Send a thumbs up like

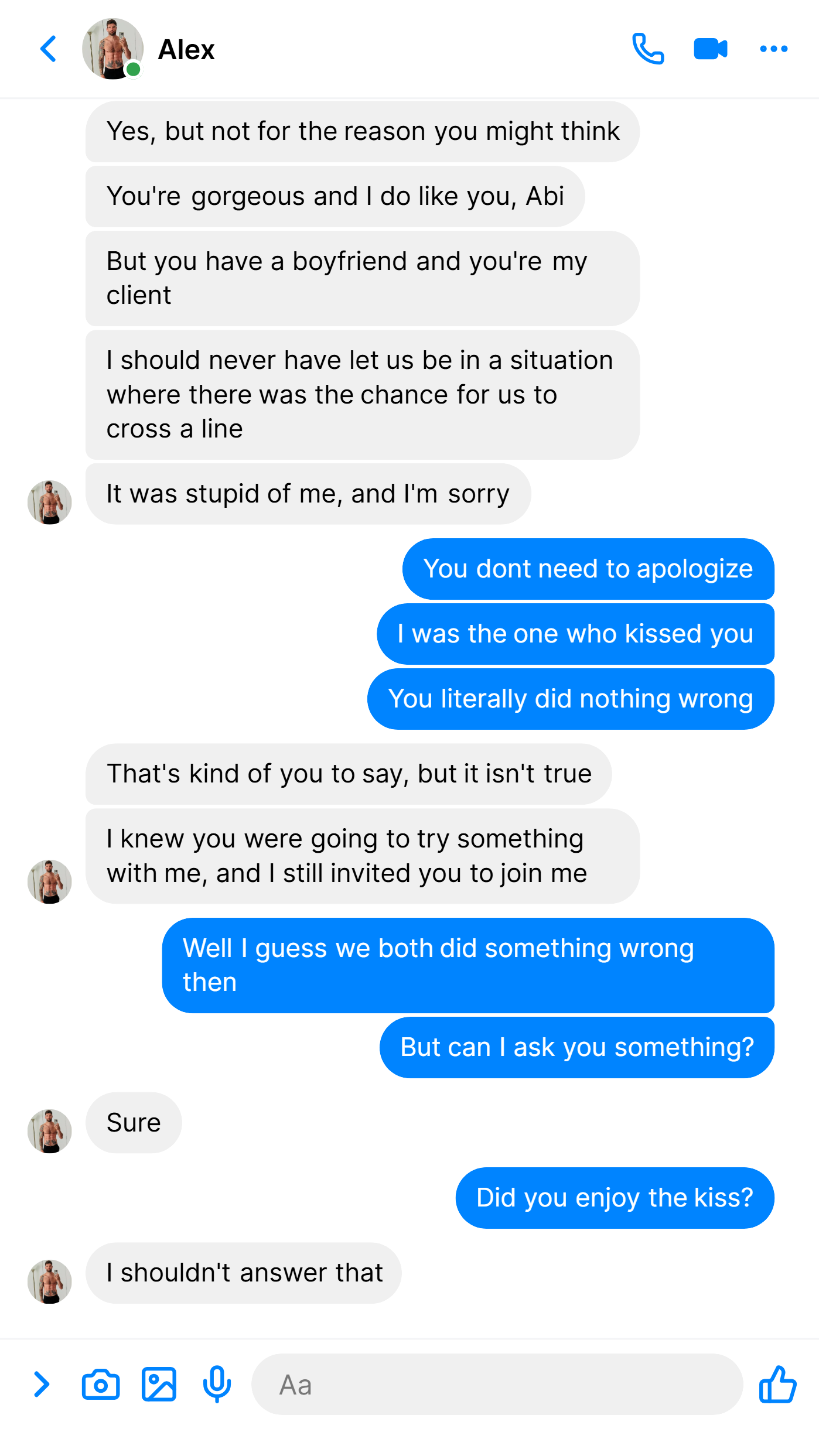(777, 1385)
